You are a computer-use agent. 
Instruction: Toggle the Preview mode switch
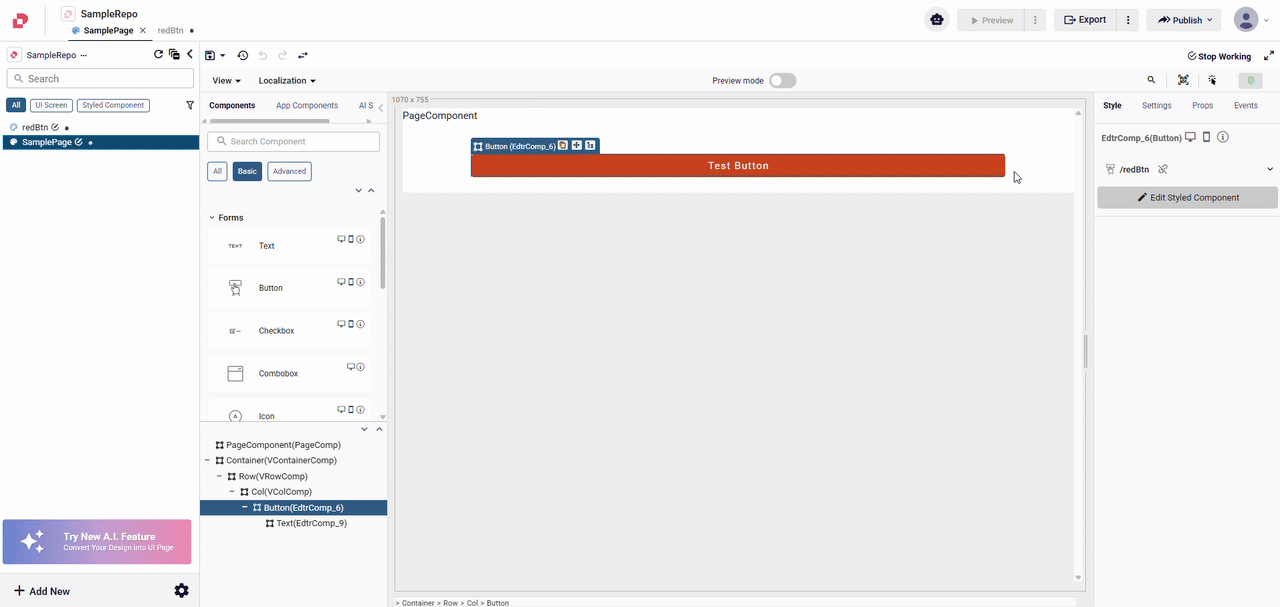pos(782,81)
